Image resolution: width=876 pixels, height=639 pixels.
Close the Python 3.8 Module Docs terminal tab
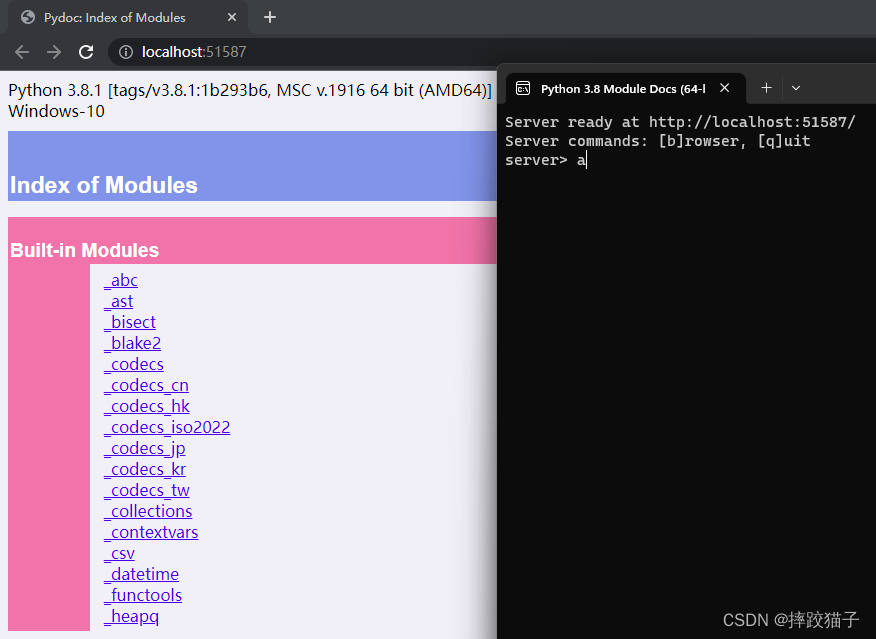(x=725, y=88)
